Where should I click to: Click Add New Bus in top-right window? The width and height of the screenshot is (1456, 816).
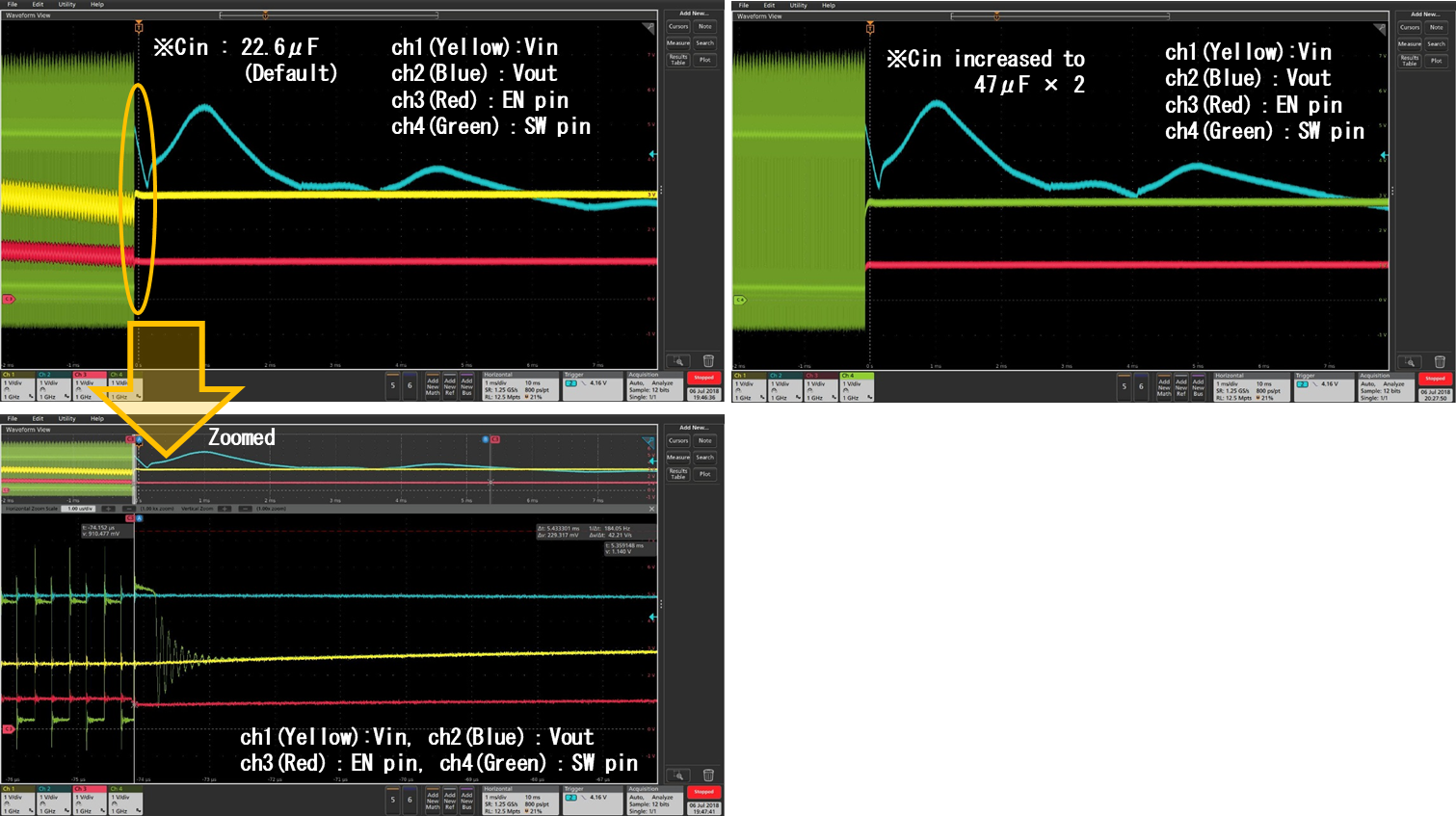[1198, 386]
